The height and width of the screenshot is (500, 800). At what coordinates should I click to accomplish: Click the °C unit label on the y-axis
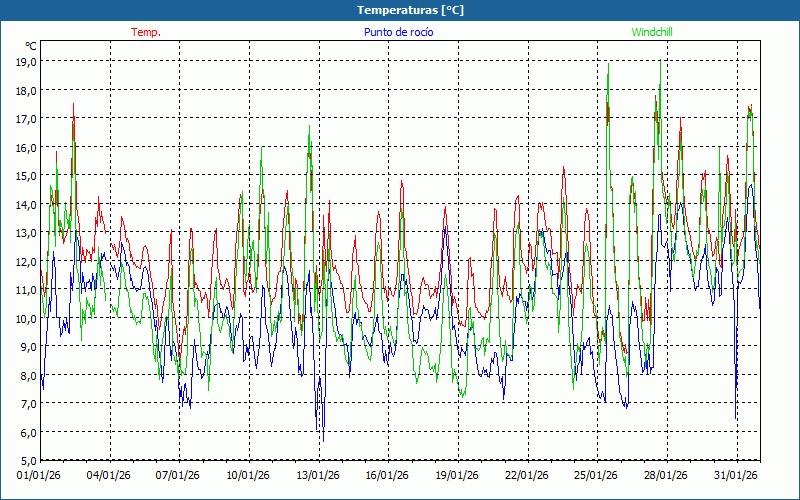tap(30, 46)
